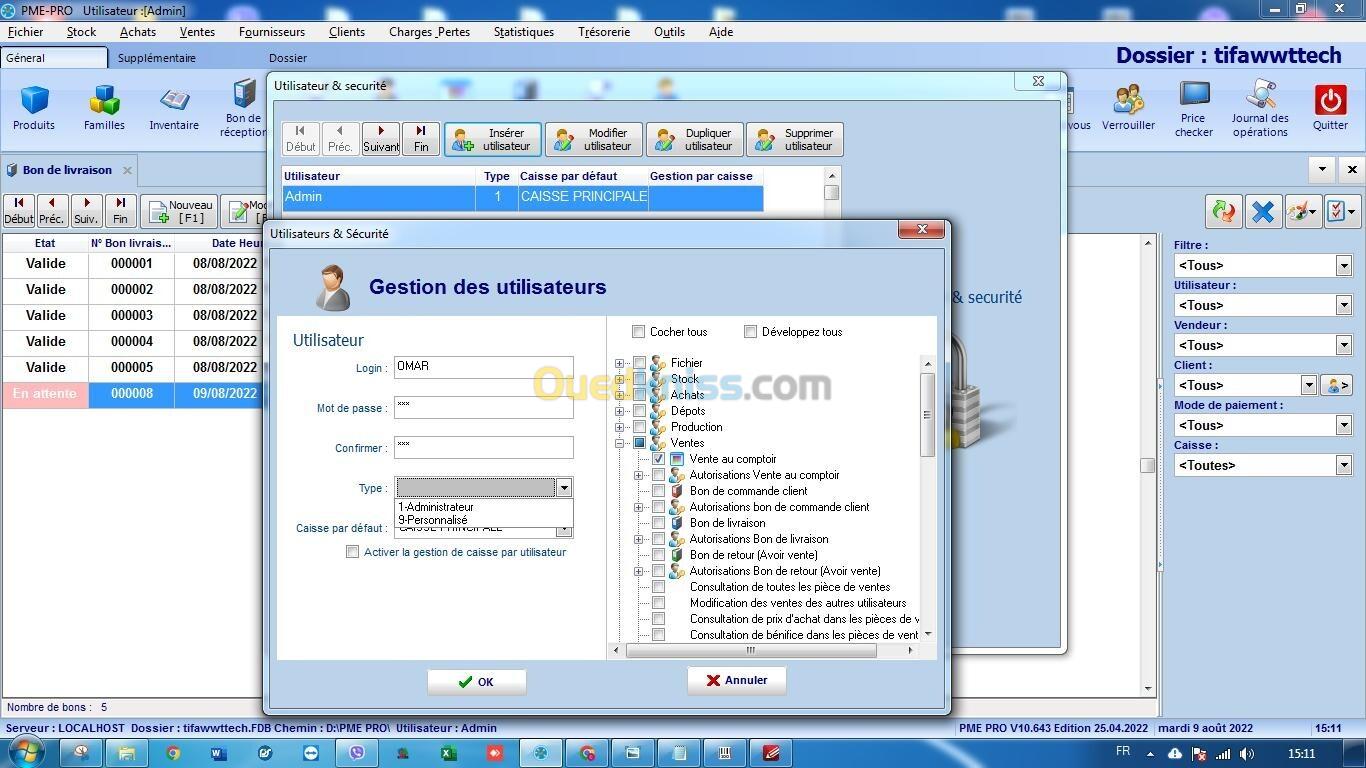Screen dimensions: 1366x768
Task: Open the Price checker tool
Action: pyautogui.click(x=1193, y=108)
